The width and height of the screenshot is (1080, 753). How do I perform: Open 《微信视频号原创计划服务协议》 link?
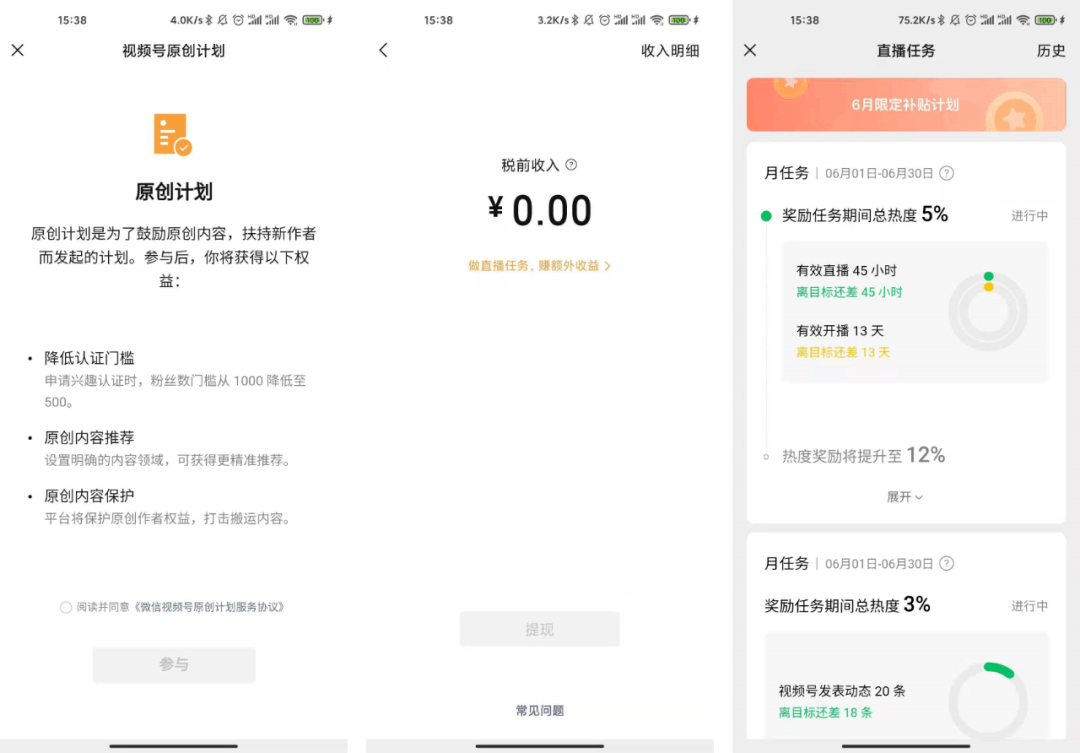(207, 607)
